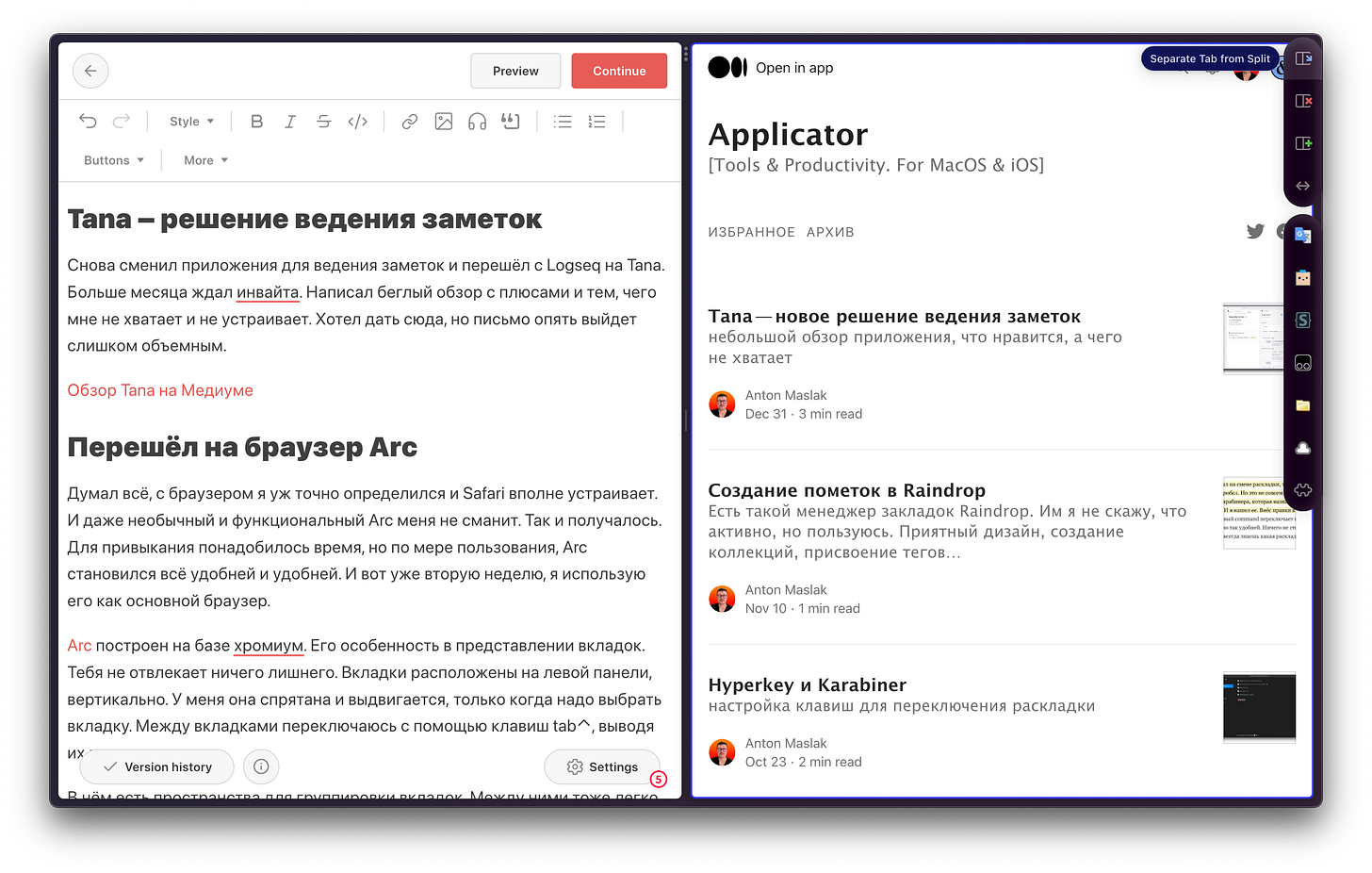Undo the last edit

pyautogui.click(x=88, y=121)
